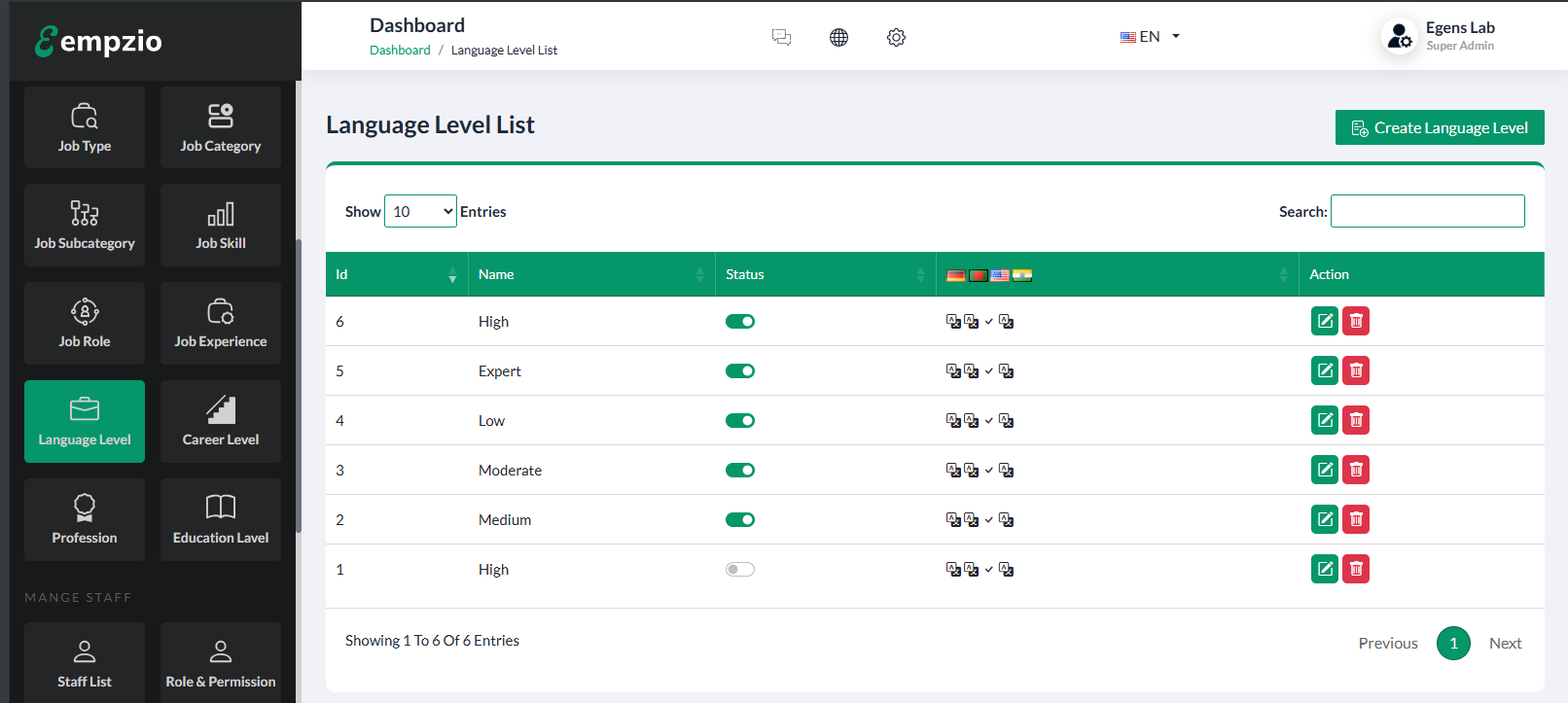Turn off the Moderate status toggle
The width and height of the screenshot is (1568, 703).
(x=740, y=470)
